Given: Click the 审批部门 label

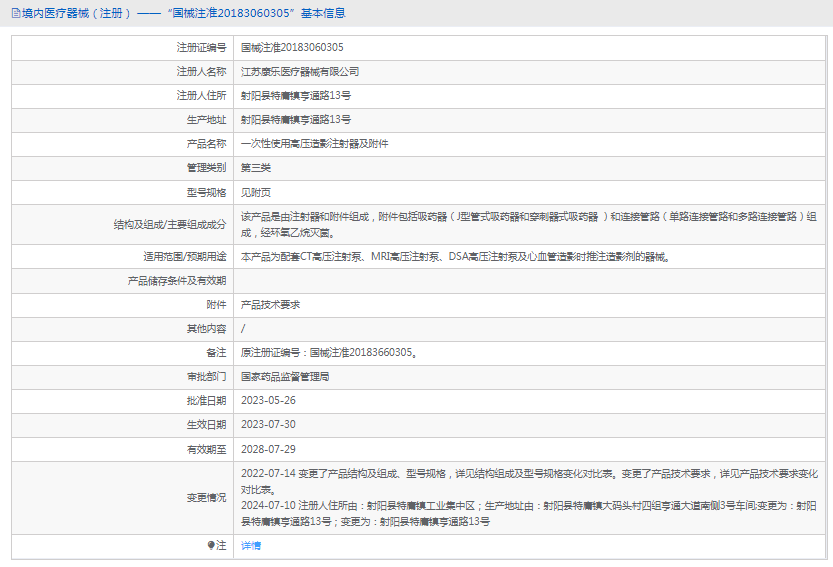Looking at the screenshot, I should click(206, 377).
